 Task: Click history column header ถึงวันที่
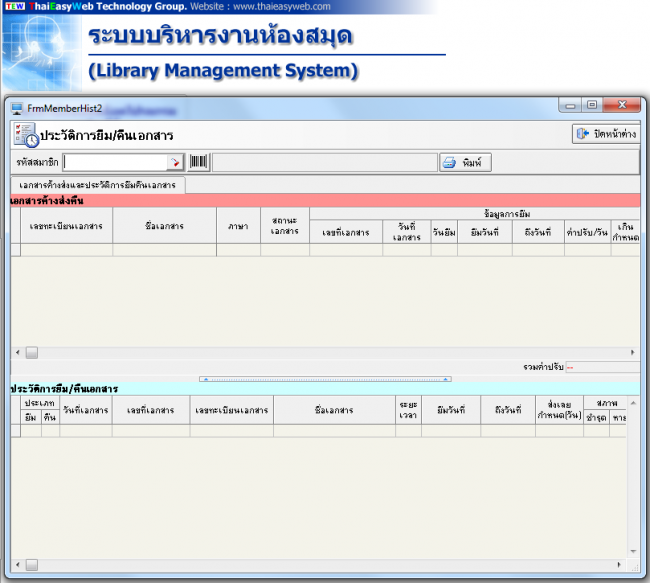tap(508, 410)
